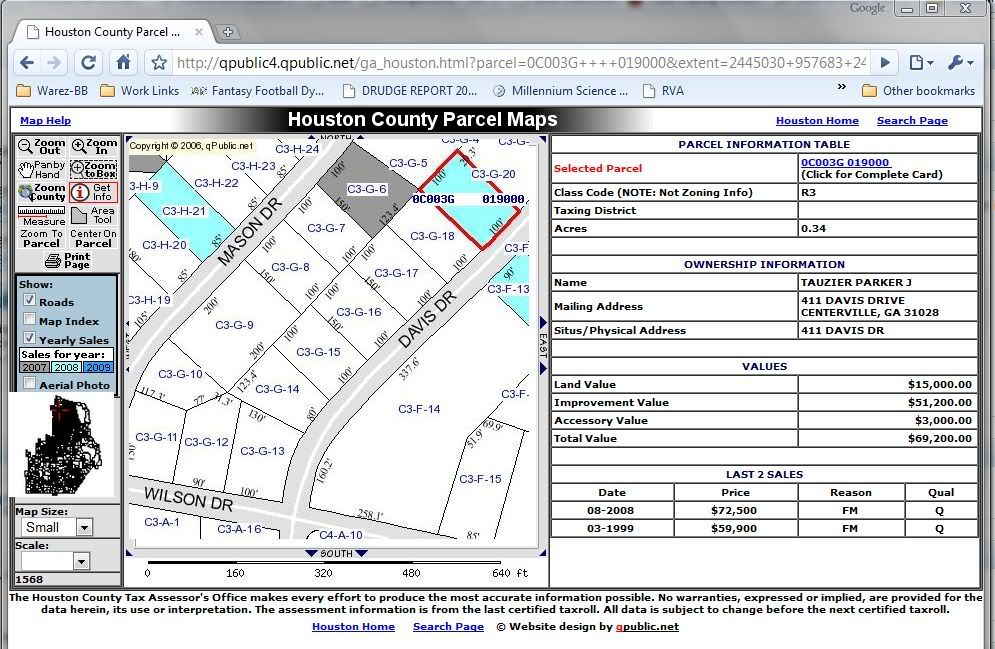
Task: Enable the Aerial Photo checkbox
Action: (x=29, y=383)
